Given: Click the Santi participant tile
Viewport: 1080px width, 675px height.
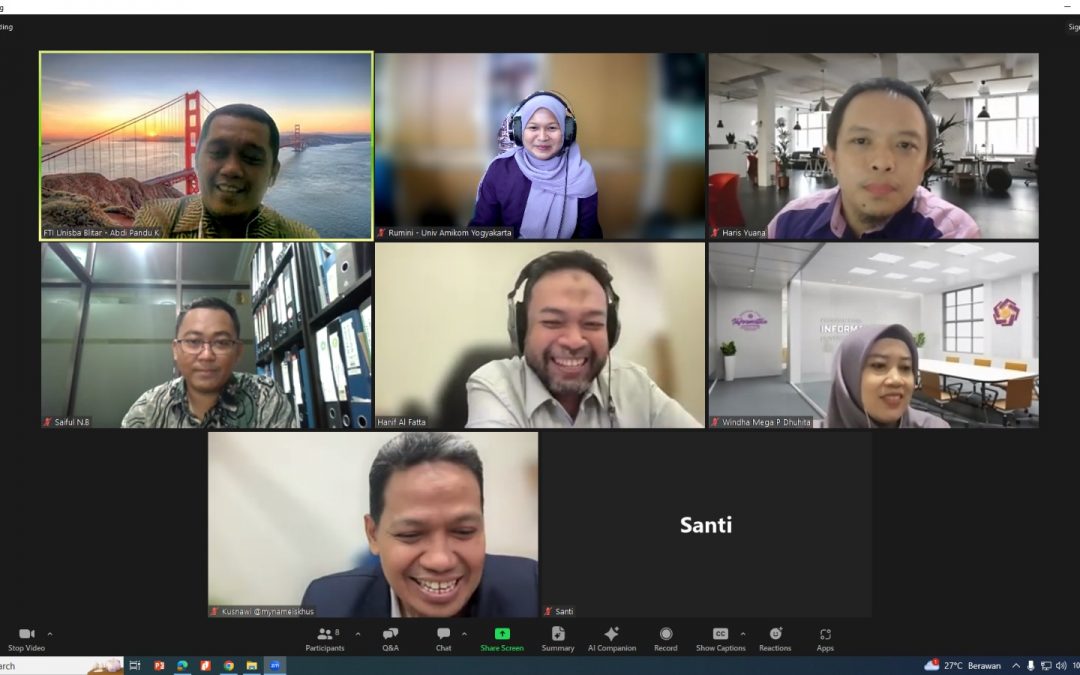Looking at the screenshot, I should pyautogui.click(x=705, y=524).
